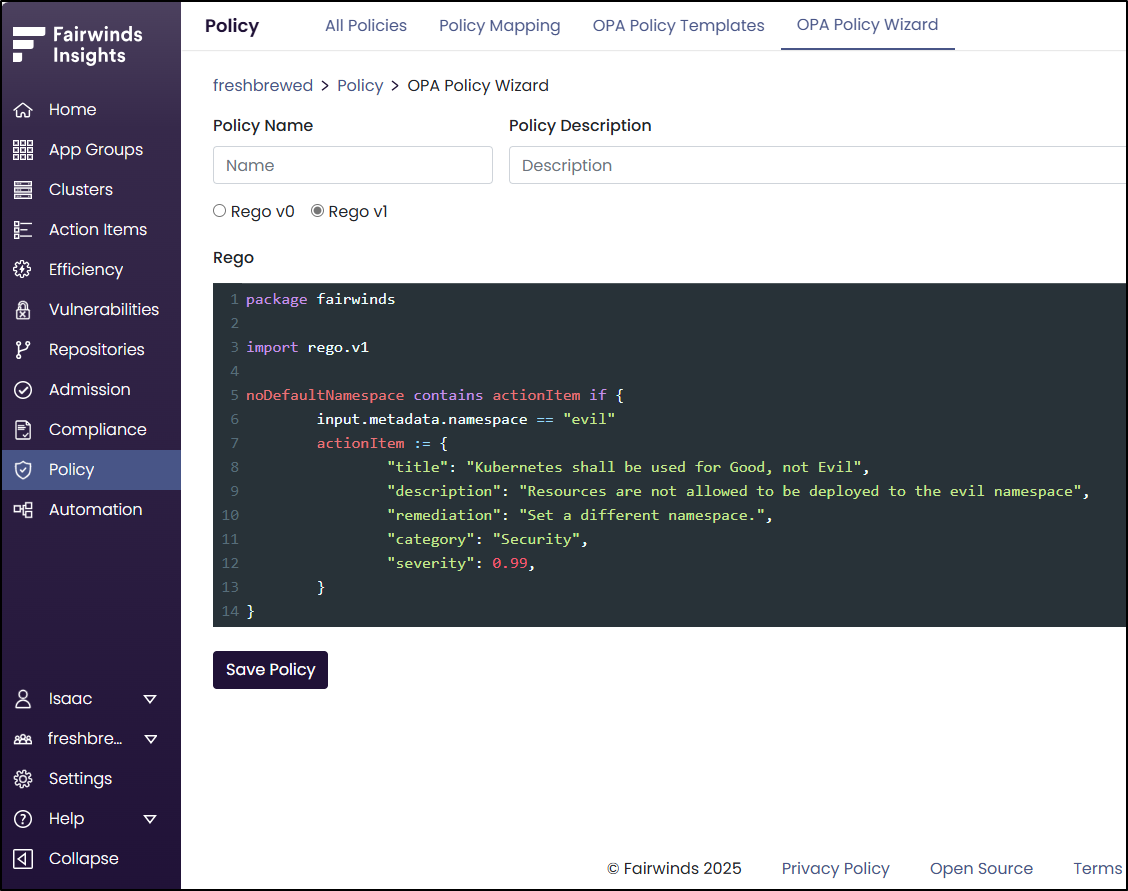
Task: Open the Compliance document icon
Action: [23, 430]
